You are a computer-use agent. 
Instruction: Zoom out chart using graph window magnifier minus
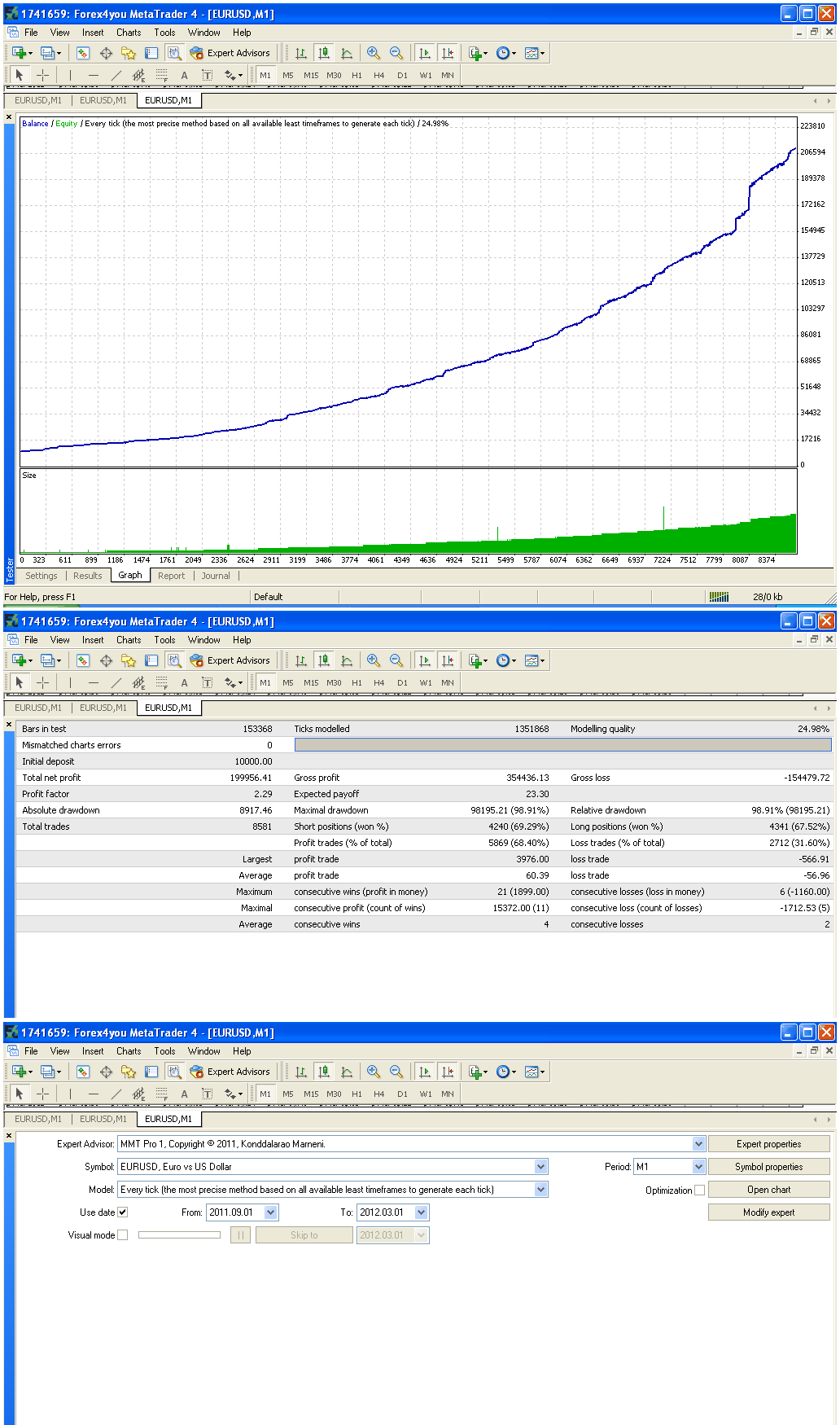[x=396, y=53]
